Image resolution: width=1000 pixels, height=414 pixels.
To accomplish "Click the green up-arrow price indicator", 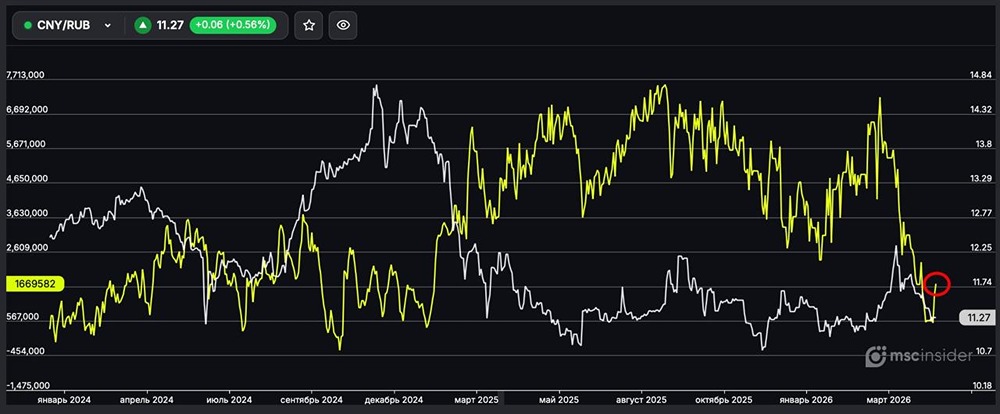I will click(x=143, y=26).
